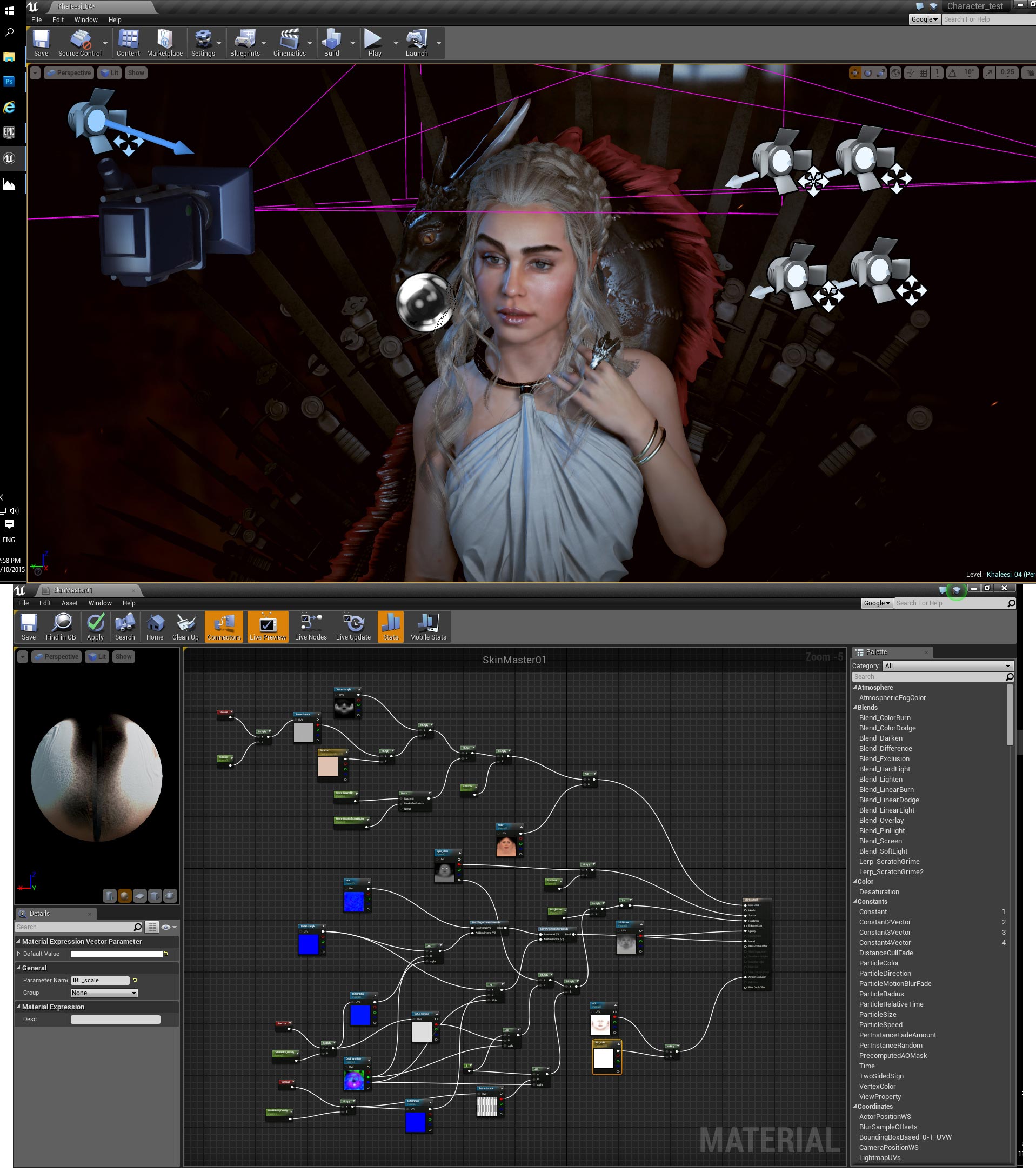
Task: Open the Blueprints toolbar button
Action: pyautogui.click(x=245, y=43)
